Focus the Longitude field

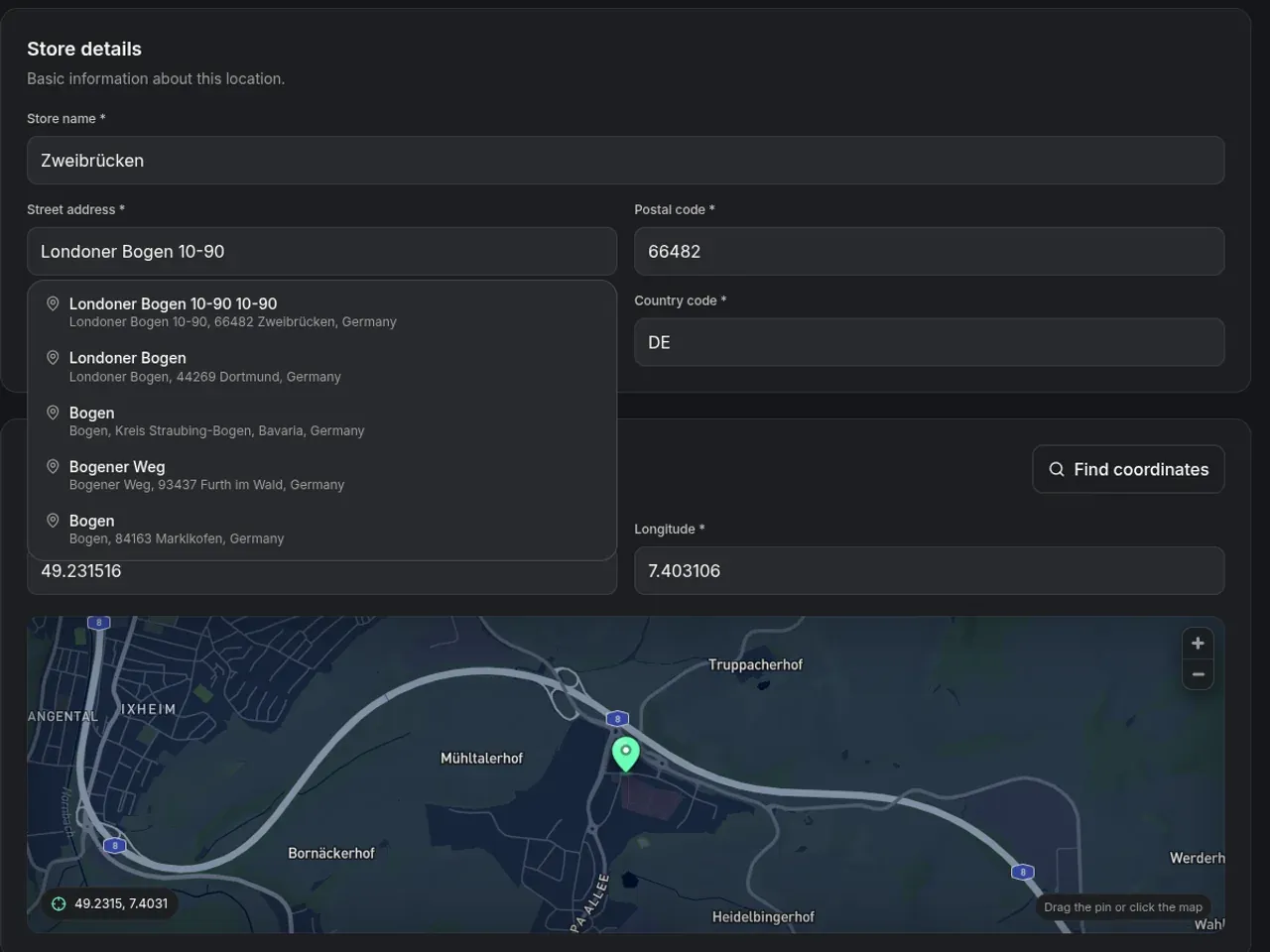[929, 571]
